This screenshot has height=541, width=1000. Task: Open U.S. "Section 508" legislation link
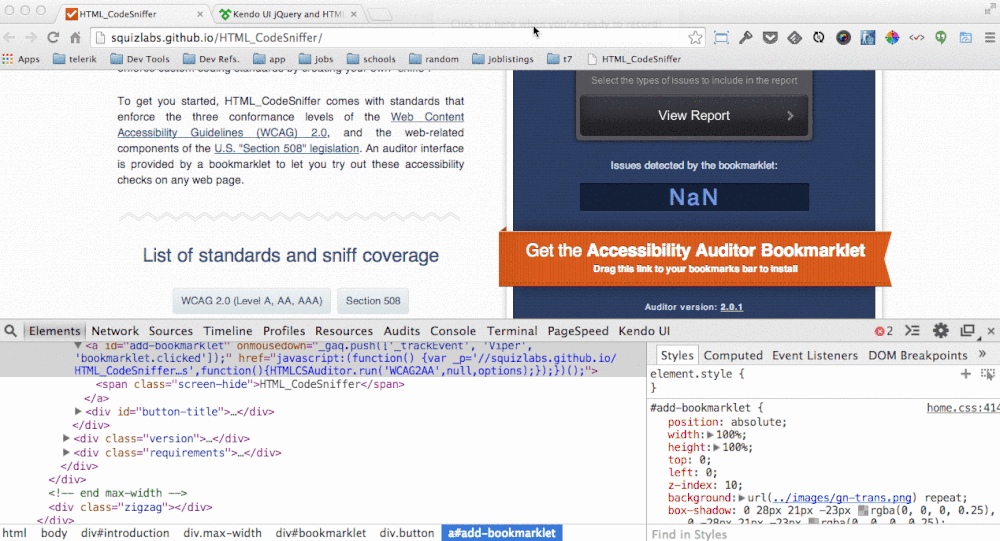286,148
